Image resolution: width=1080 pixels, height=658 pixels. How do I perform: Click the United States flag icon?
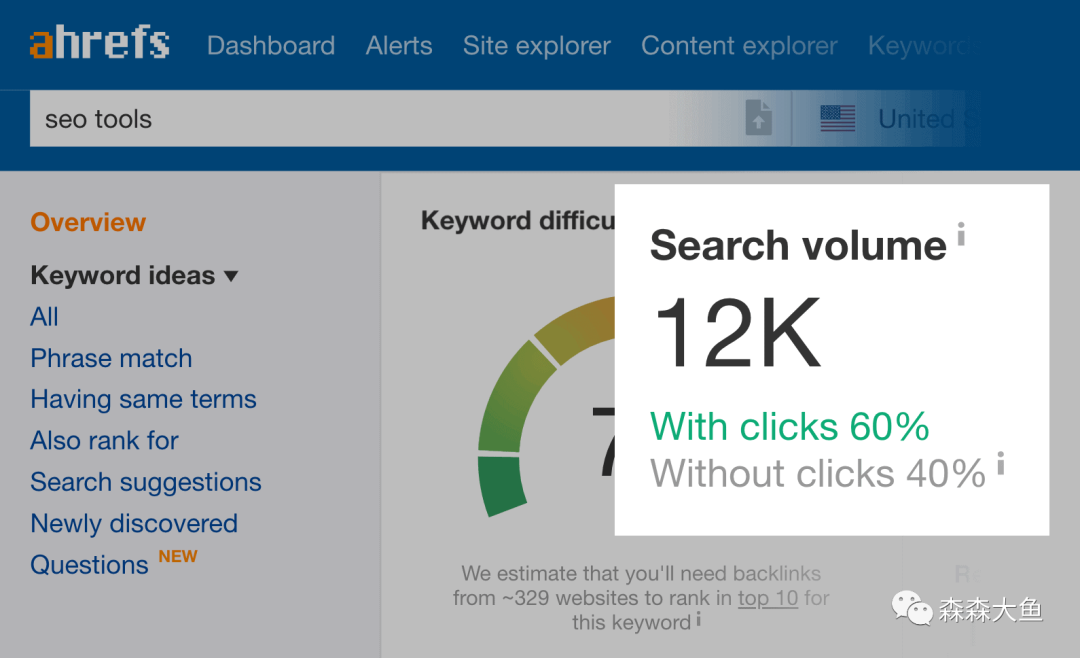[x=837, y=119]
